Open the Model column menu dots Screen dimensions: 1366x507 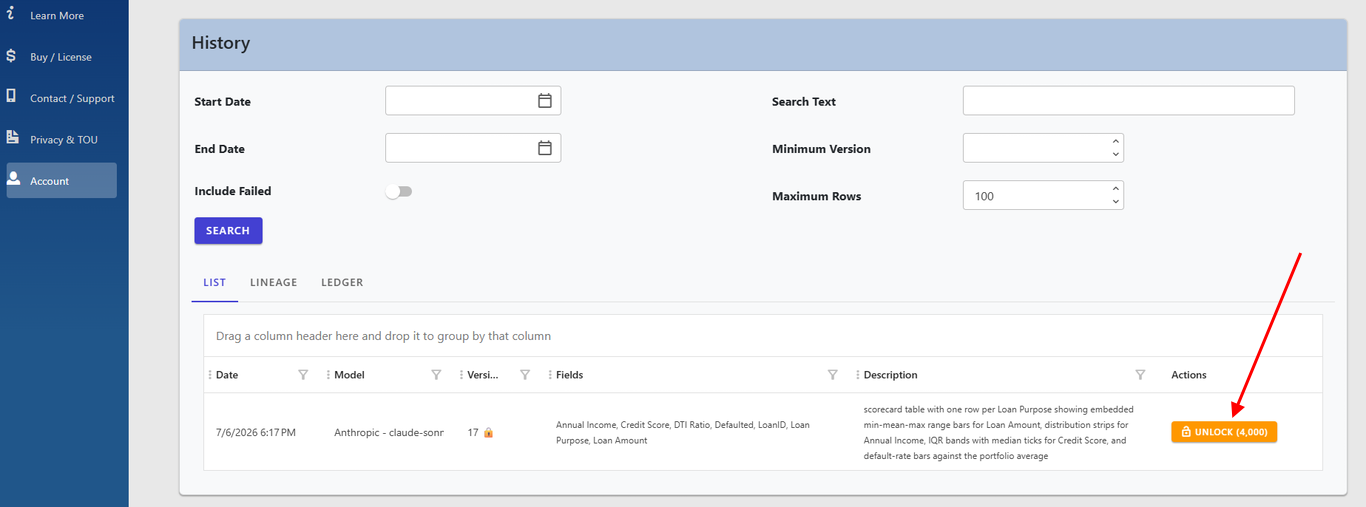pos(328,375)
